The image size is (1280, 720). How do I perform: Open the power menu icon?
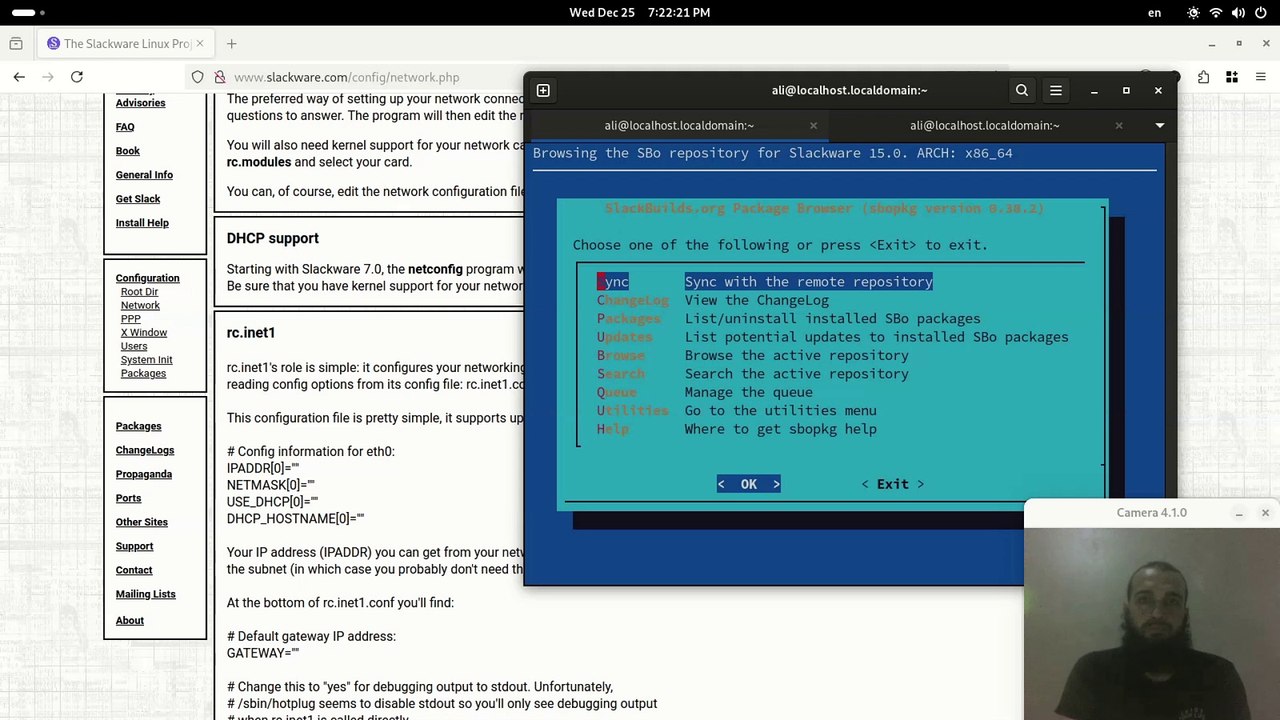coord(1260,13)
